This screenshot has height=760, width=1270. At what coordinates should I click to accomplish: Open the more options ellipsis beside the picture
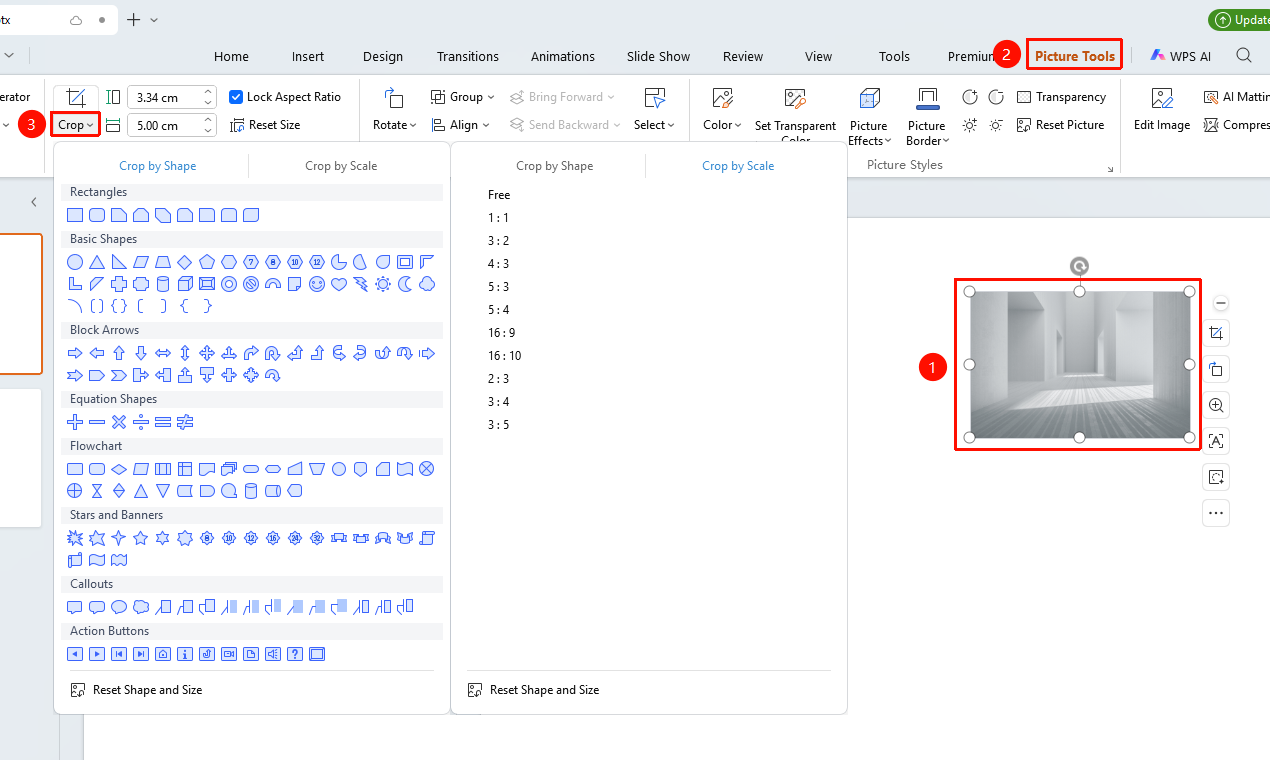tap(1216, 513)
